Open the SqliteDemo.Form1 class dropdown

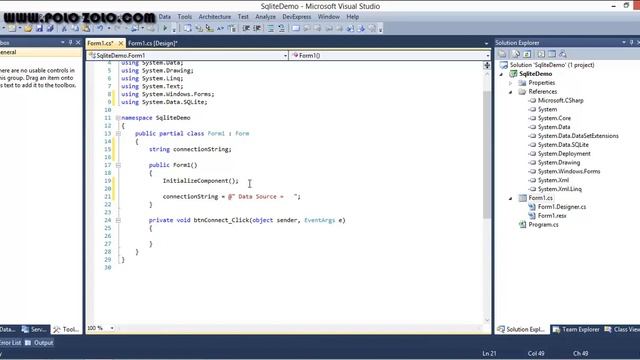[x=285, y=56]
